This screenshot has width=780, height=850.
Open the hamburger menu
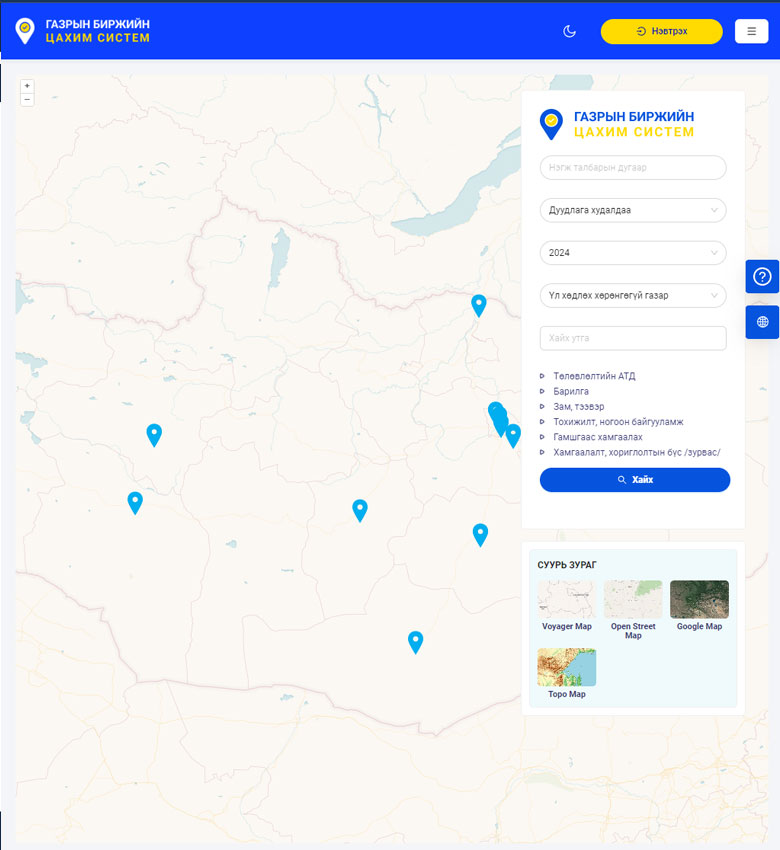751,31
